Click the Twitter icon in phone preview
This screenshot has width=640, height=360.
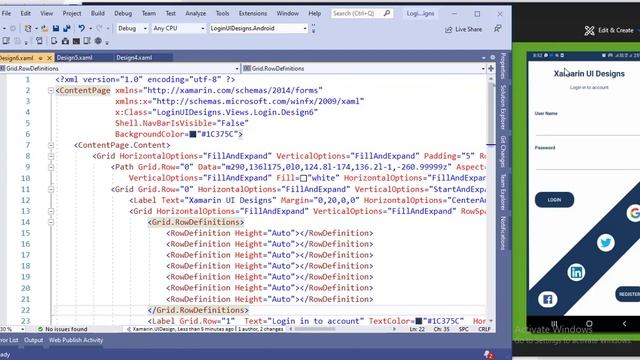[605, 243]
